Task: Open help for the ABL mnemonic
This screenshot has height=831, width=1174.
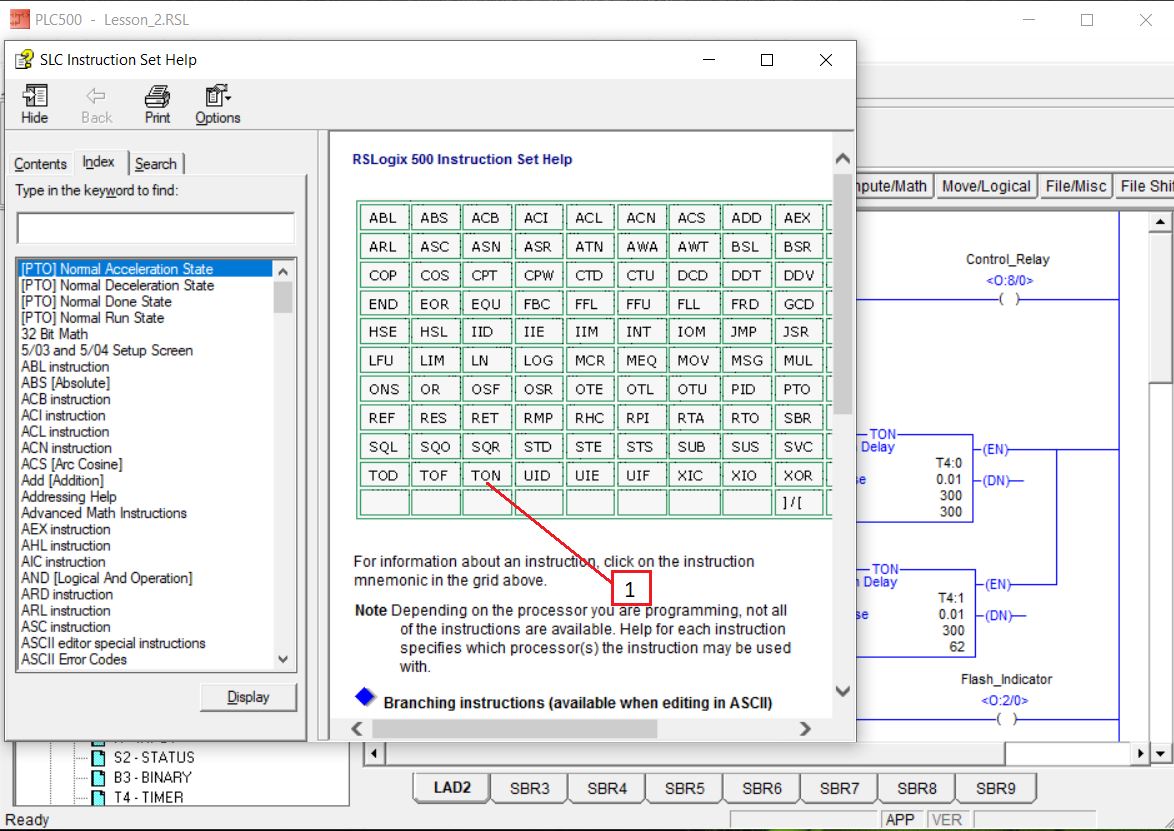Action: click(x=383, y=218)
